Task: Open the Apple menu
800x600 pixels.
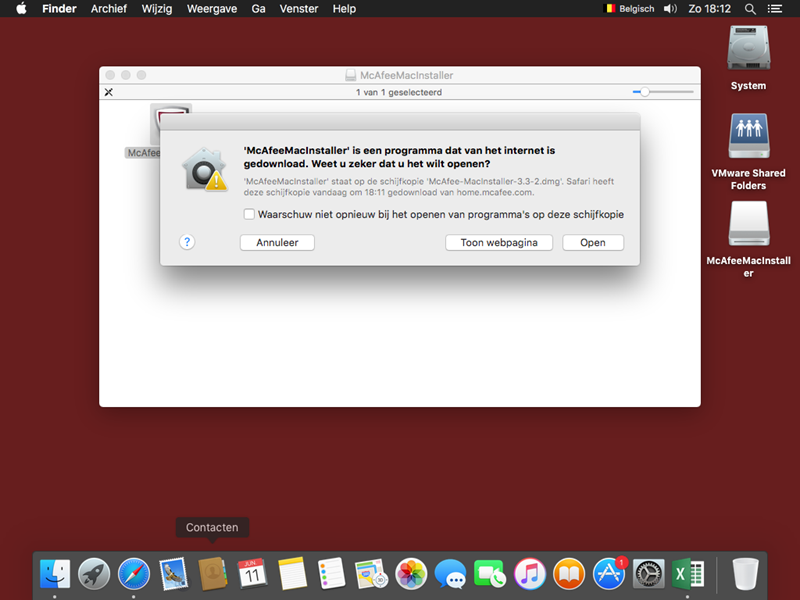Action: pos(21,8)
